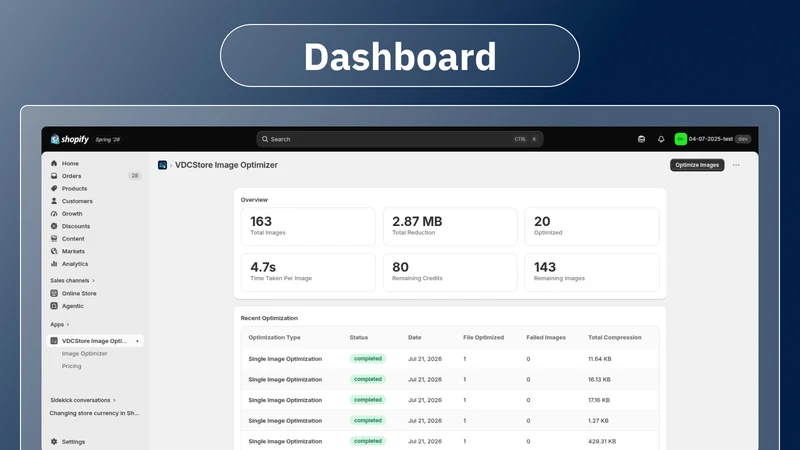
Task: Open the Customers menu item
Action: point(77,201)
